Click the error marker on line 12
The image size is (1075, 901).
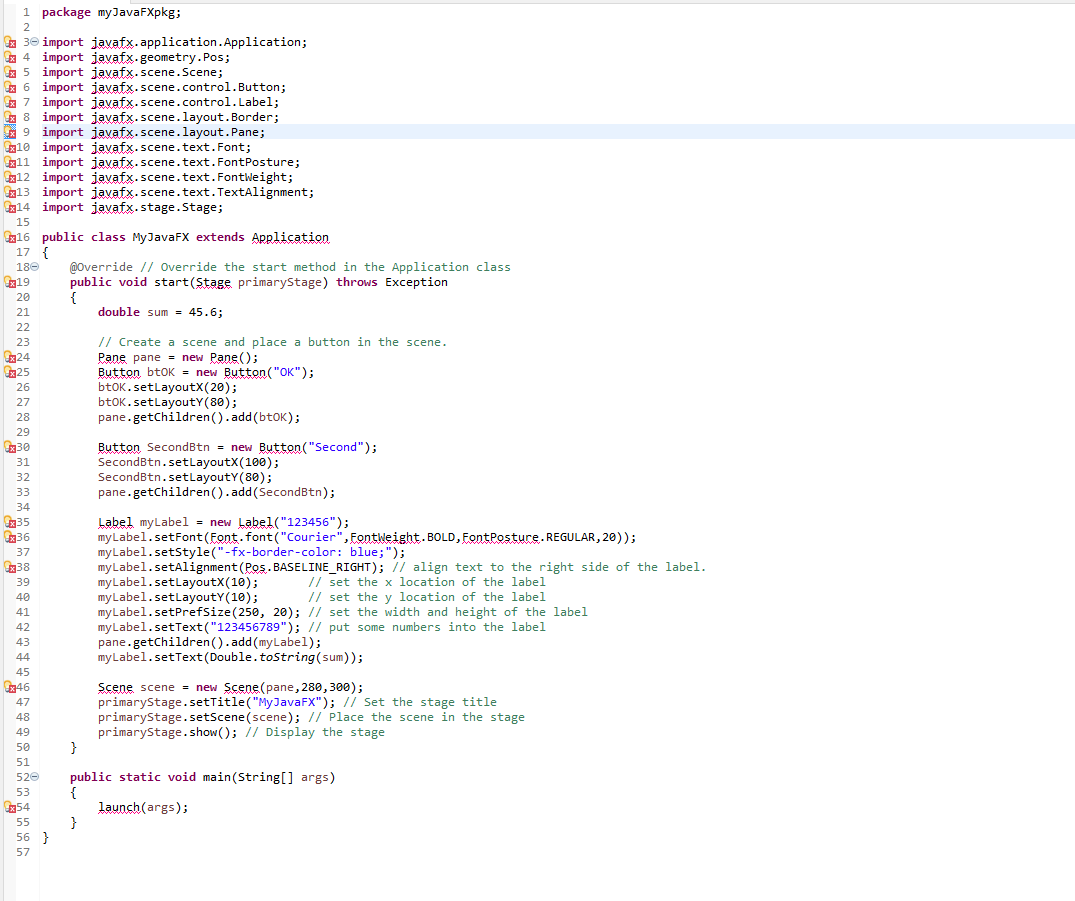click(x=10, y=178)
